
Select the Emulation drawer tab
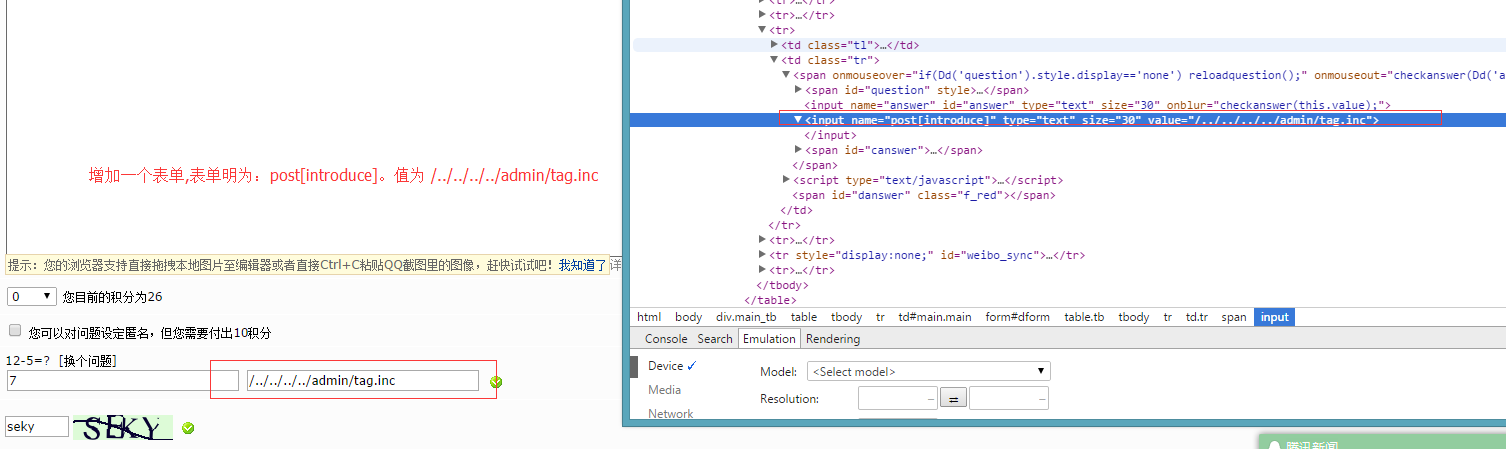click(x=769, y=339)
